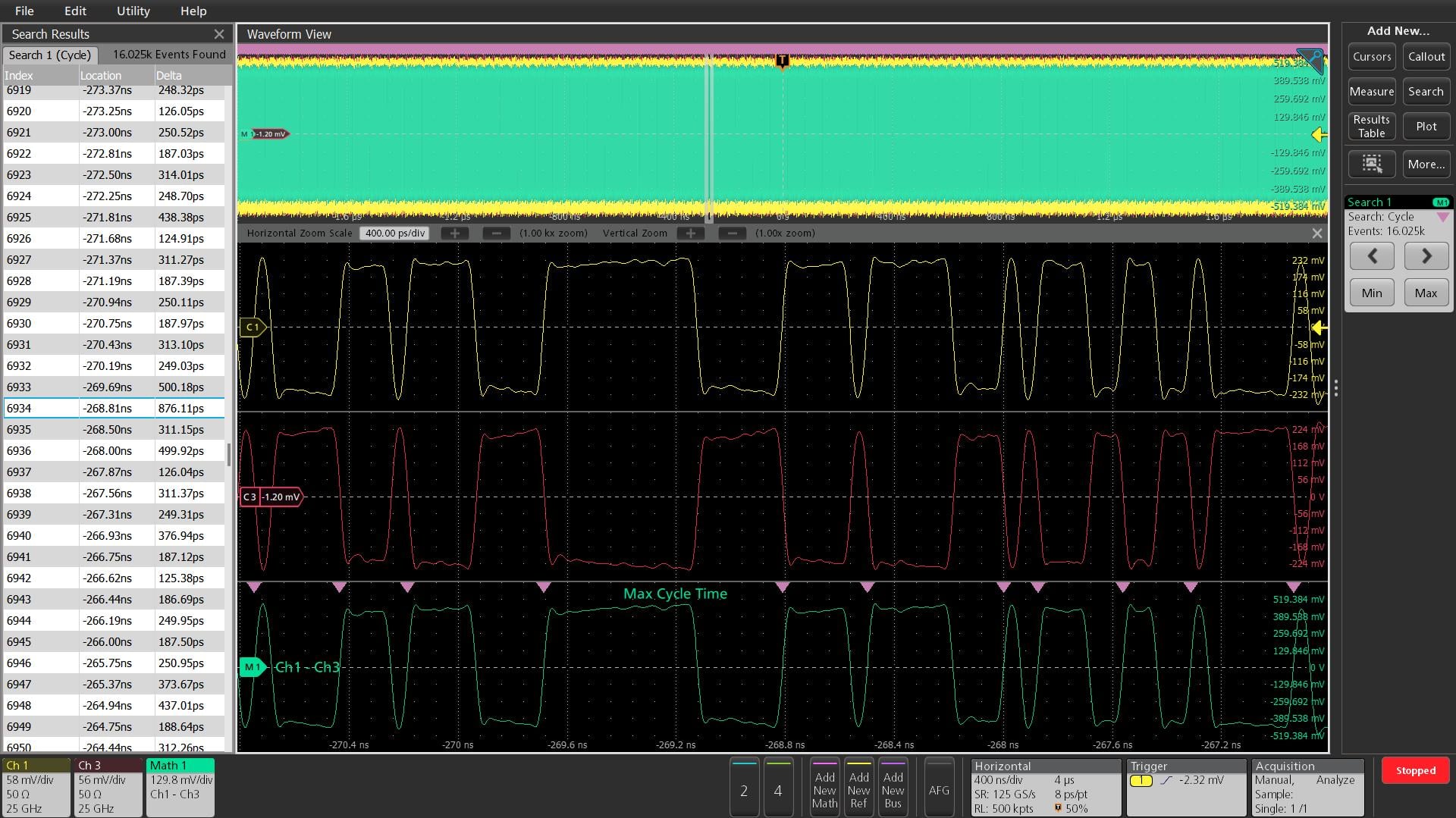Open the More... add-new options

click(1426, 164)
